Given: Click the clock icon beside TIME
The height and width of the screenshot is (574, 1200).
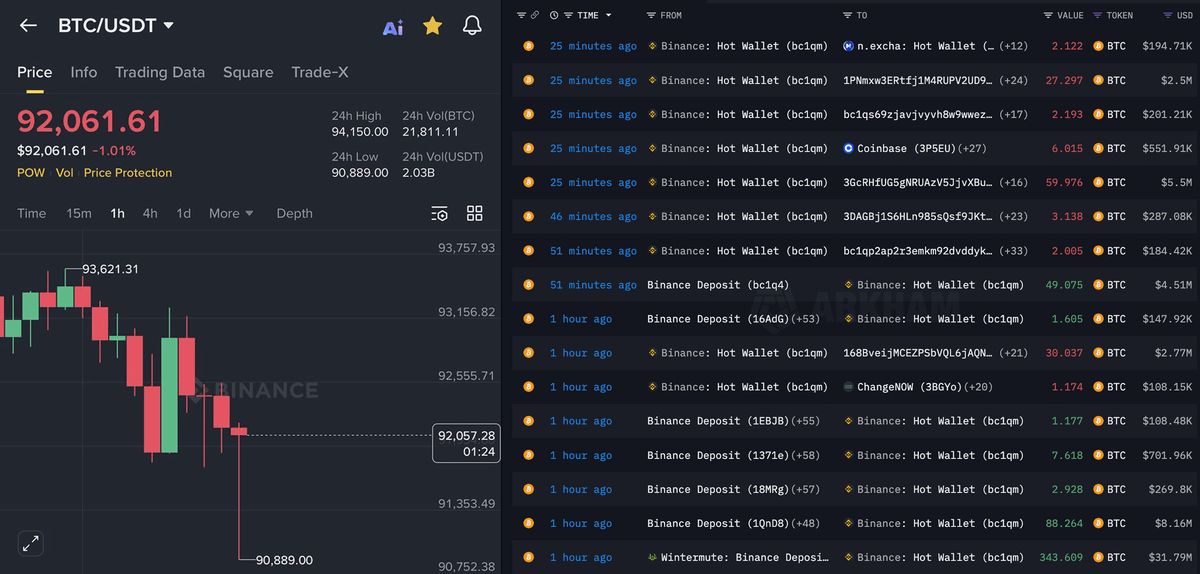Looking at the screenshot, I should click(555, 15).
